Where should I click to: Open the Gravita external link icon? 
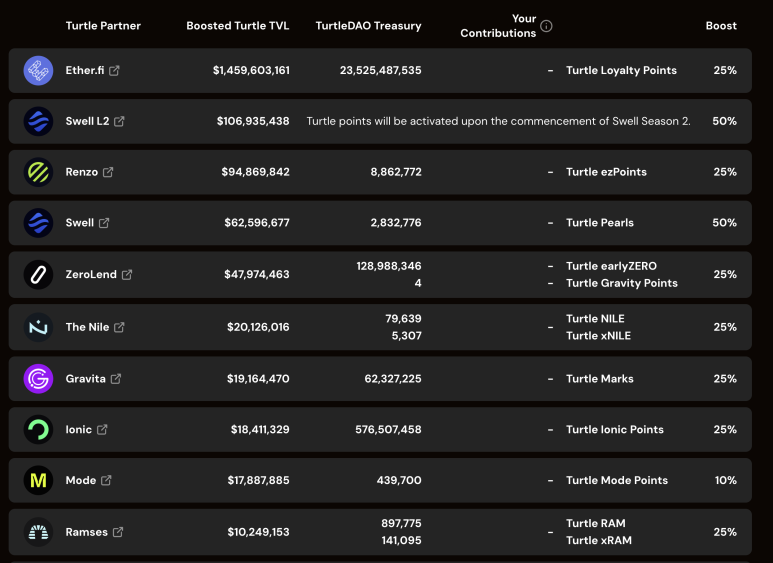coord(116,379)
